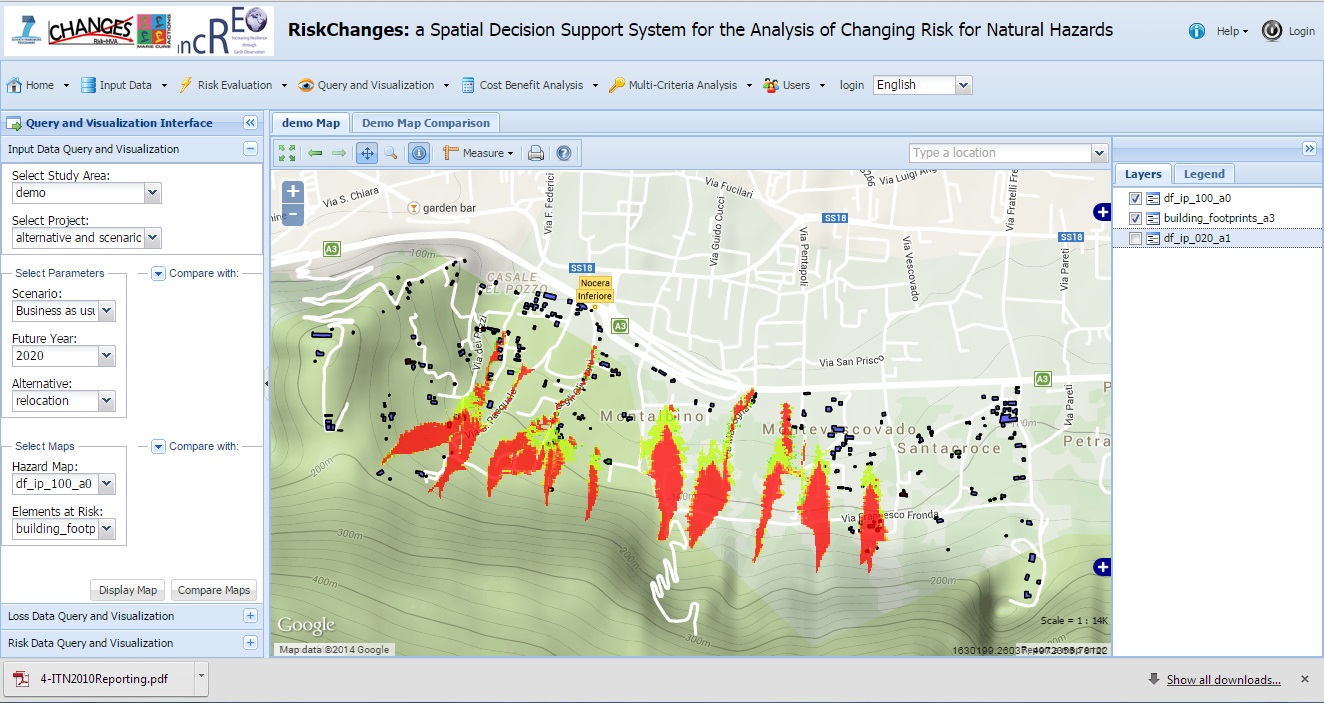Collapse Input Data Query and Visualization section
The image size is (1324, 703).
(x=250, y=149)
